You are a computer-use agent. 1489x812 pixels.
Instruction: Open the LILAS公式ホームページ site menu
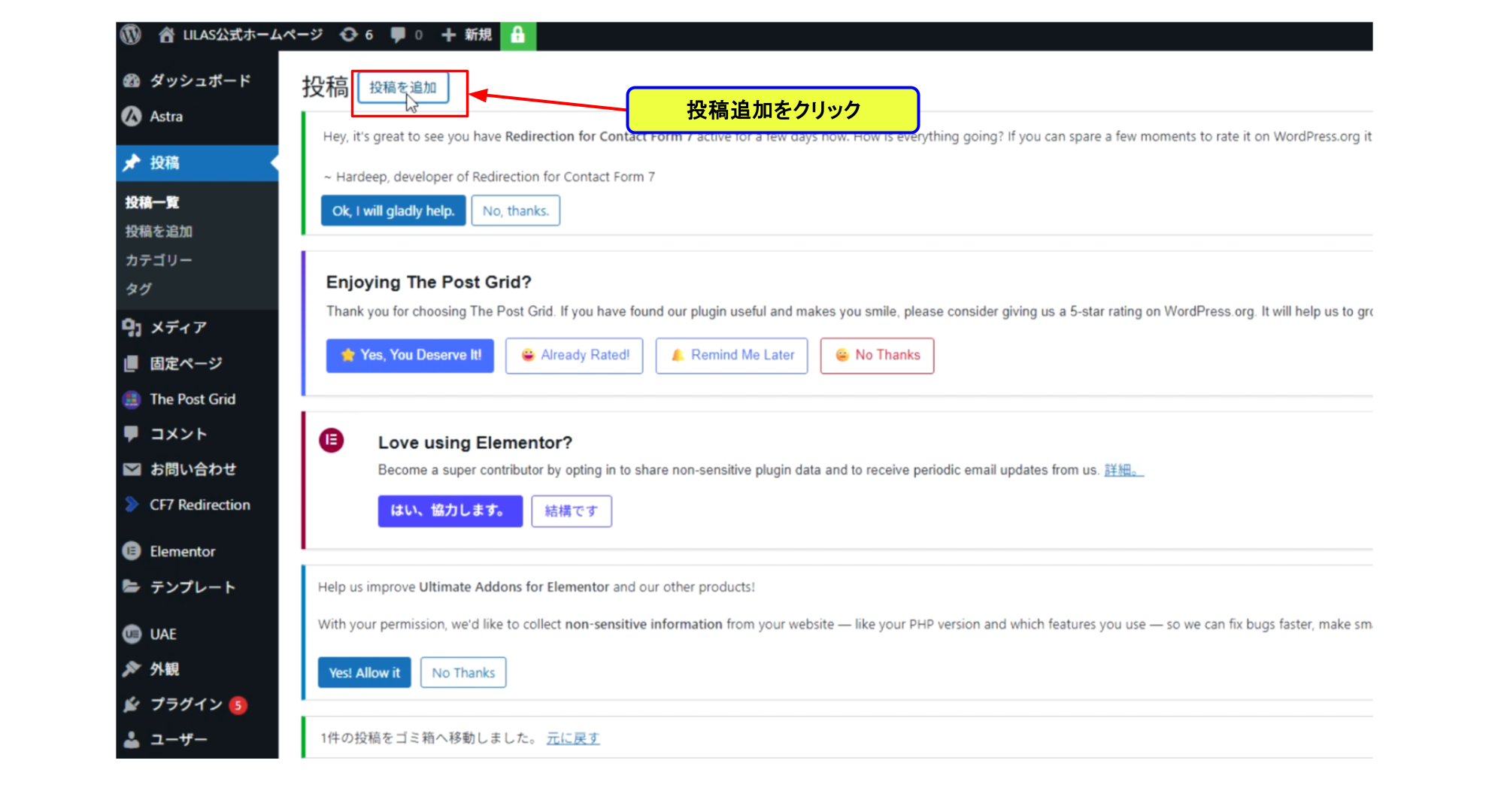click(x=253, y=35)
